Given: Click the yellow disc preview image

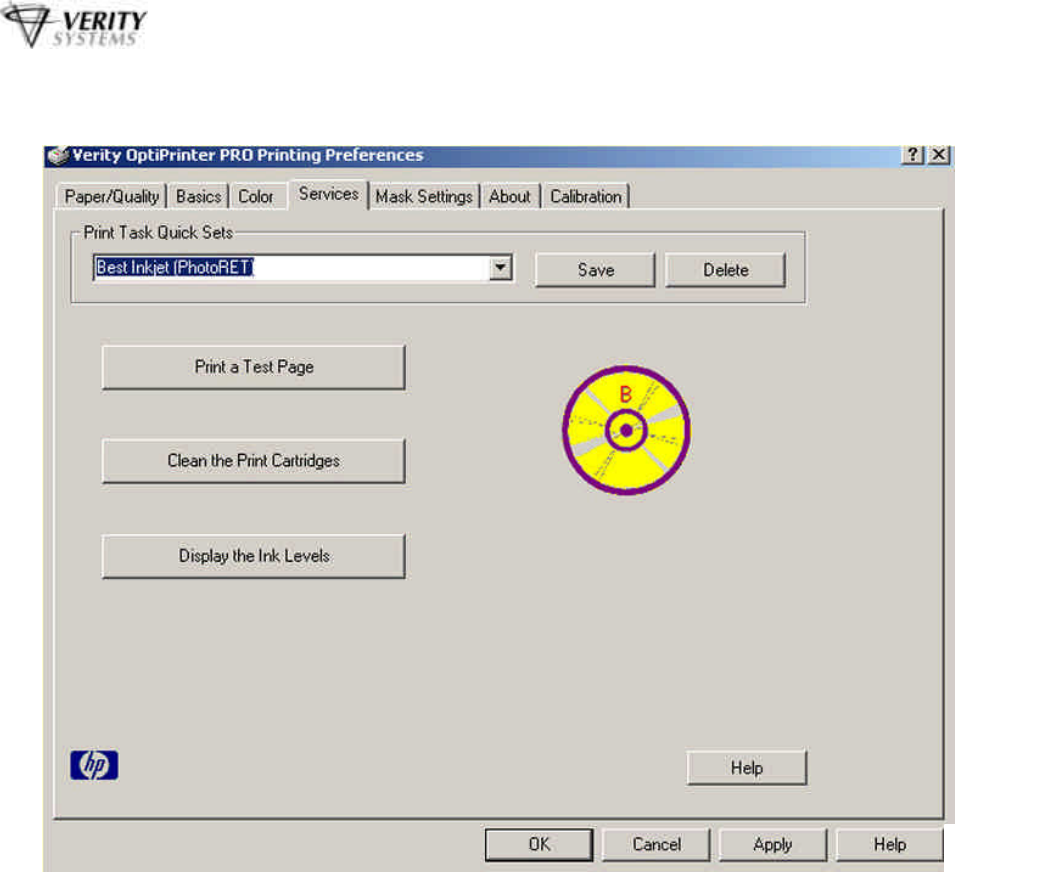Looking at the screenshot, I should (x=626, y=430).
